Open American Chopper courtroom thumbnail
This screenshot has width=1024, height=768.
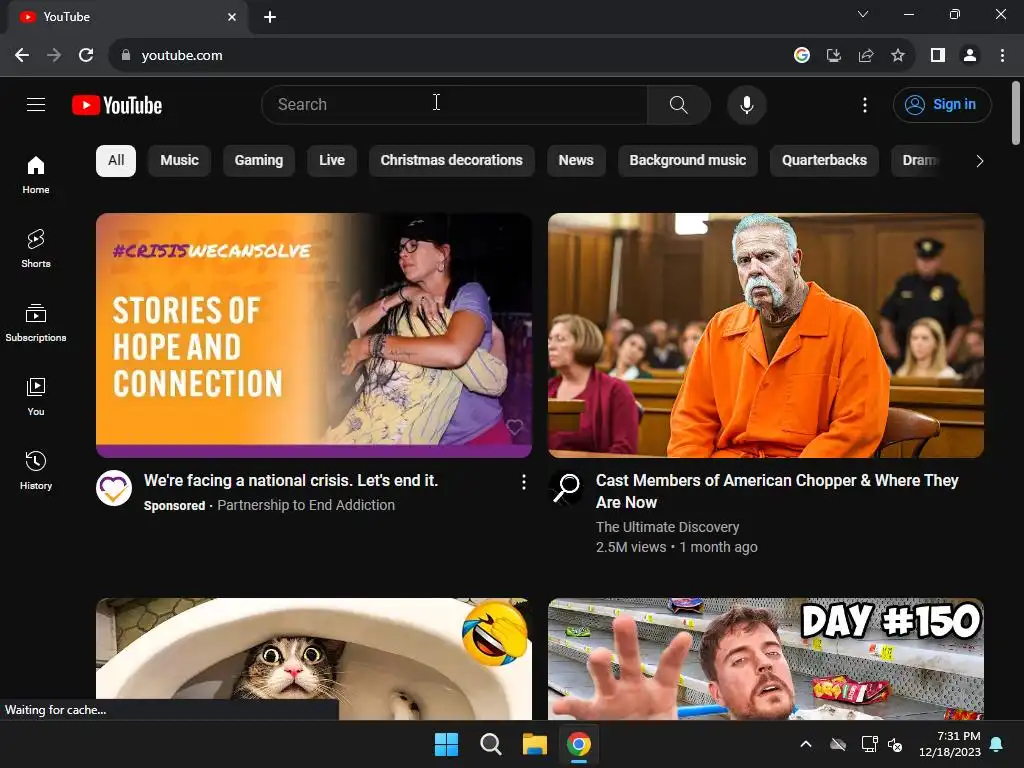(x=766, y=335)
